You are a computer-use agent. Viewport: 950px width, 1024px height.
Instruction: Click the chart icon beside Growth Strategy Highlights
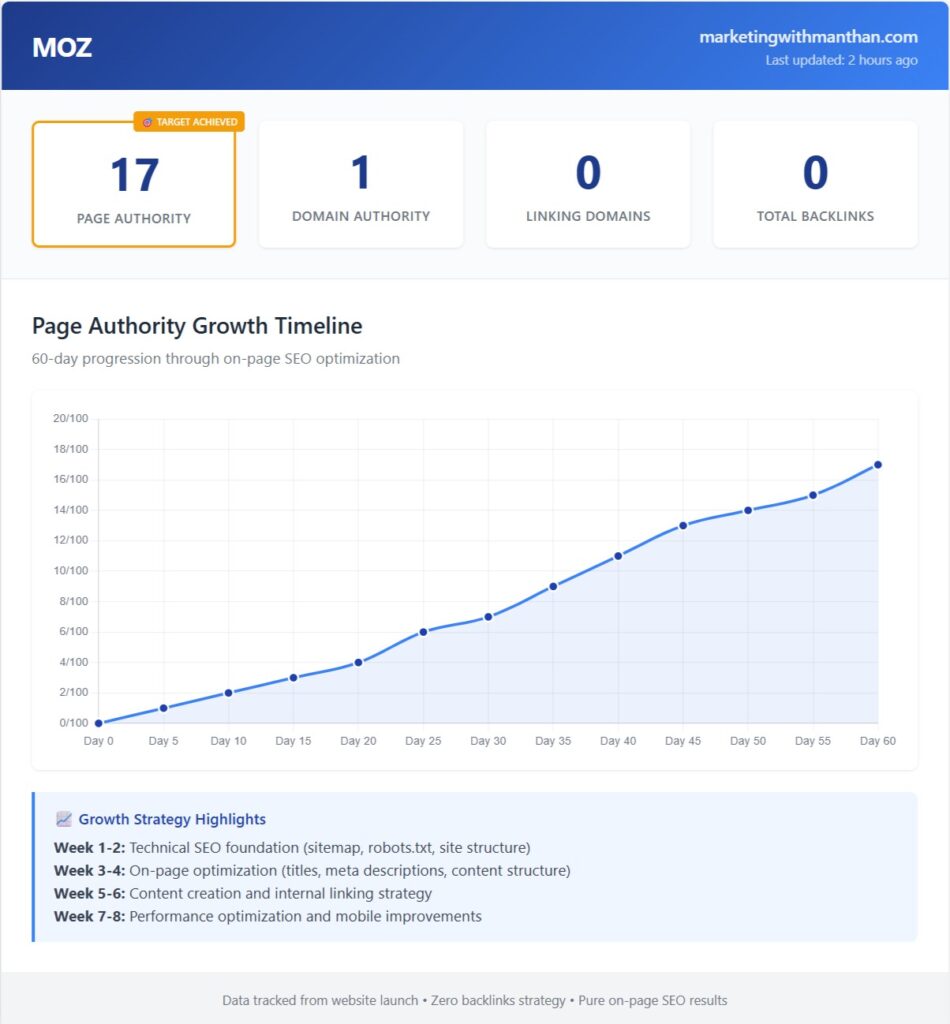tap(63, 819)
